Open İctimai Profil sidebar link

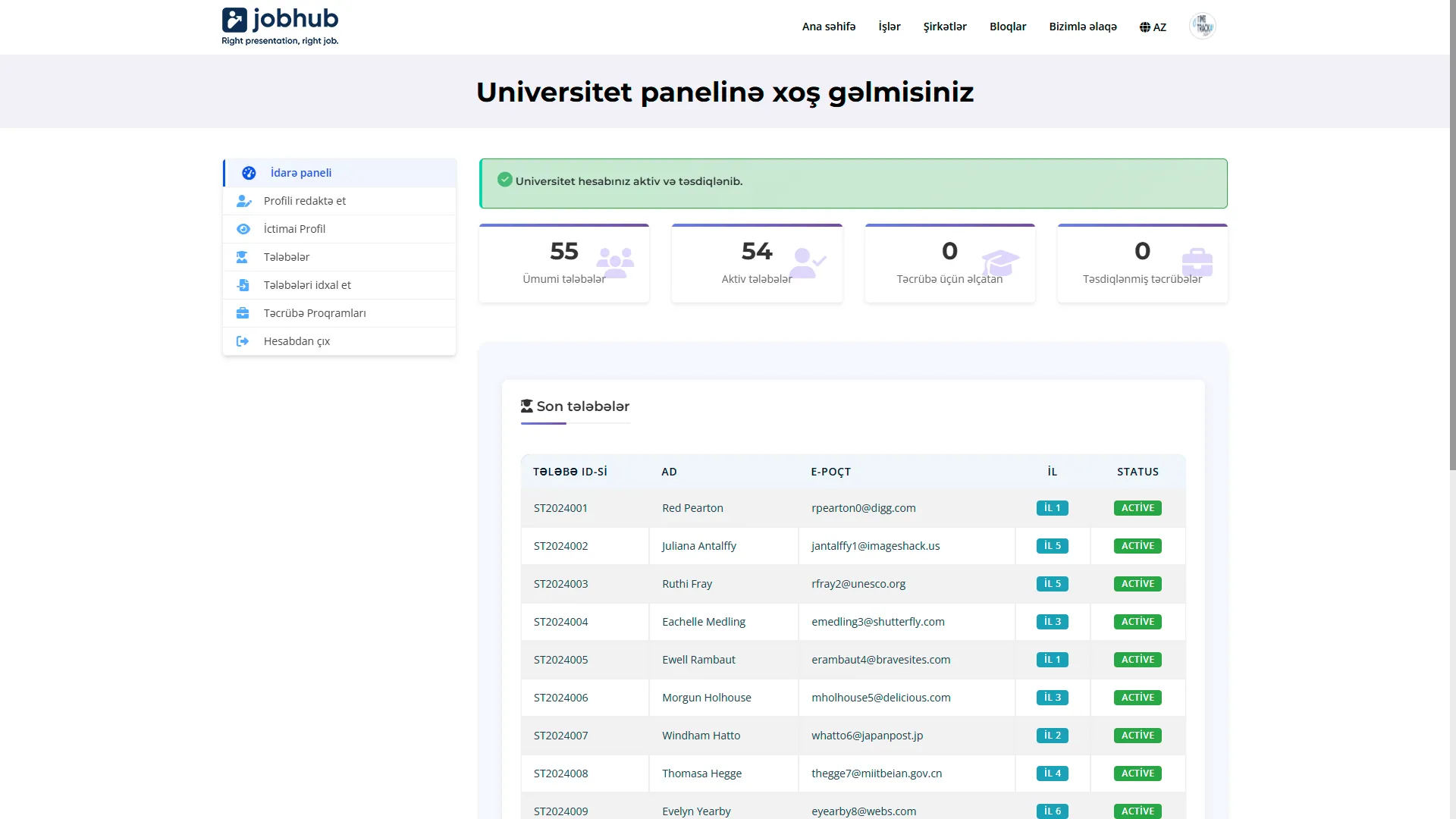click(340, 229)
